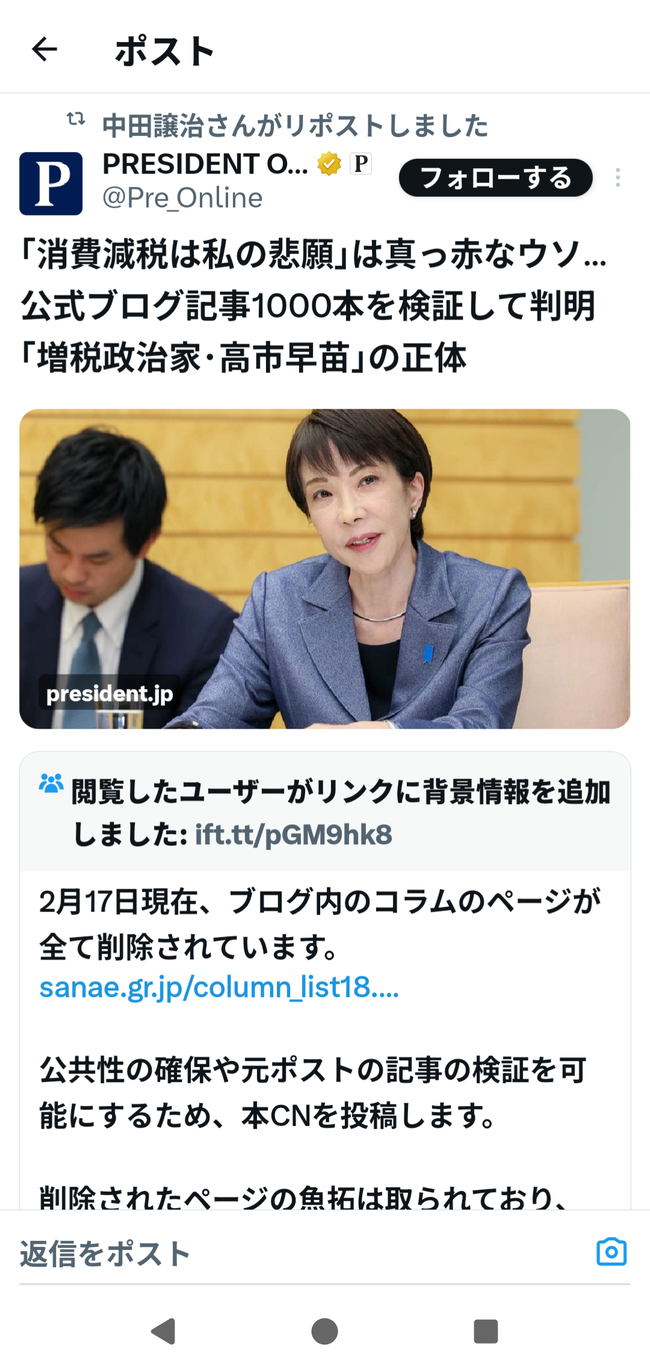The image size is (650, 1369).
Task: Tap 中田譲治さんがリポストしました label
Action: pos(295,125)
